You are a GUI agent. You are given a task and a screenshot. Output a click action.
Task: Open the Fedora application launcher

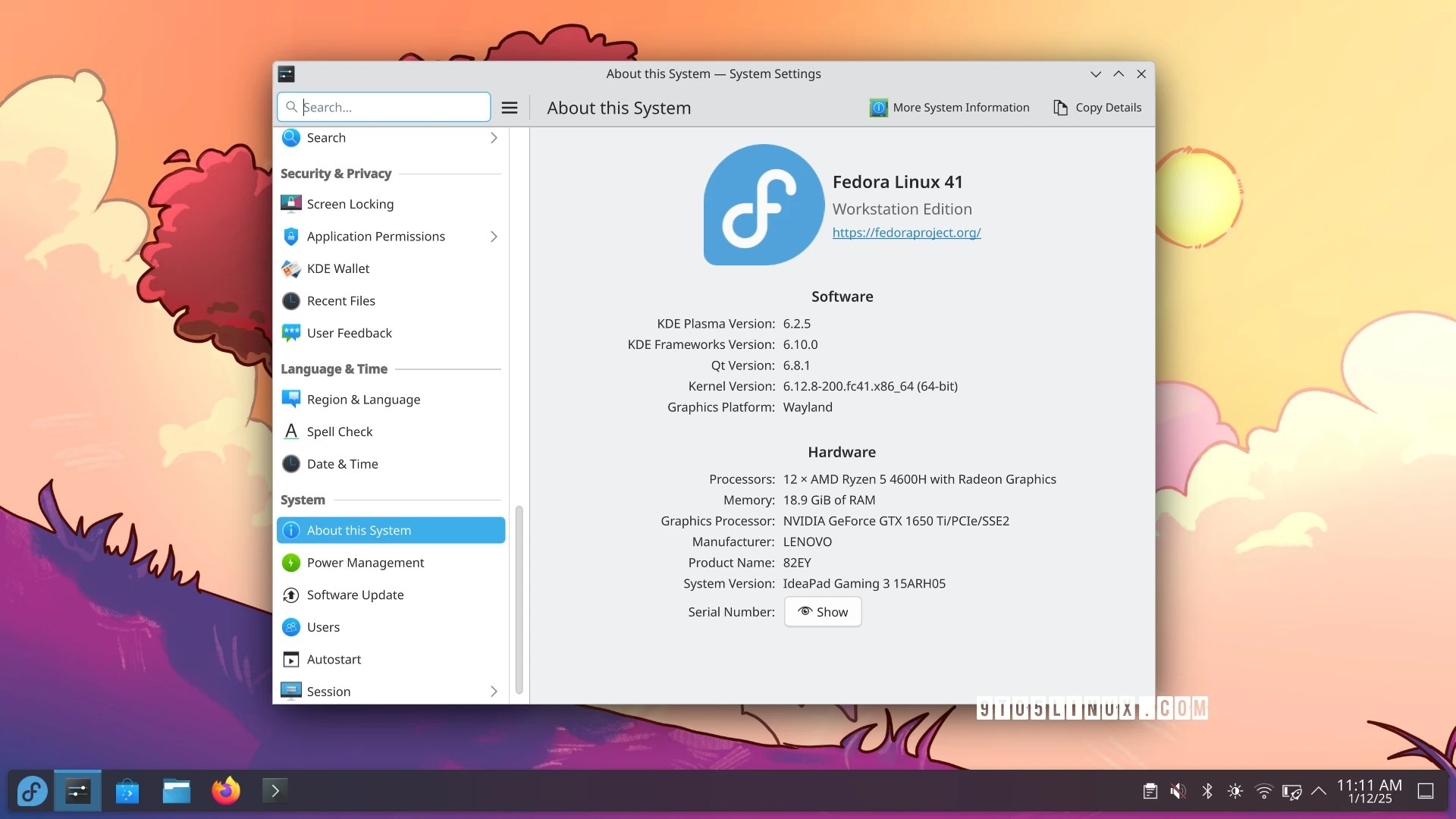(x=33, y=791)
